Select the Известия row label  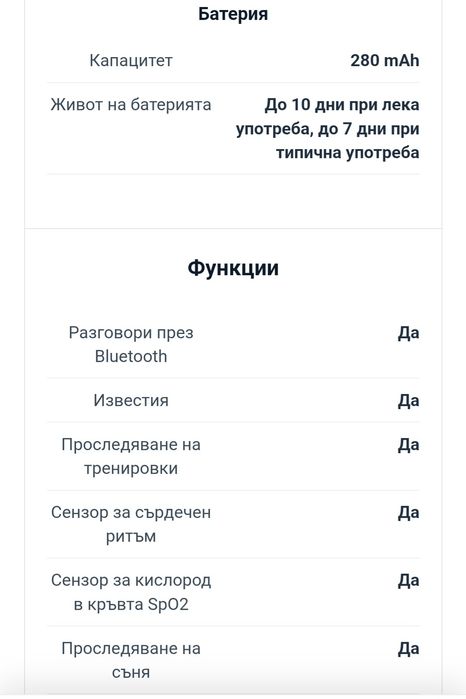tap(131, 400)
